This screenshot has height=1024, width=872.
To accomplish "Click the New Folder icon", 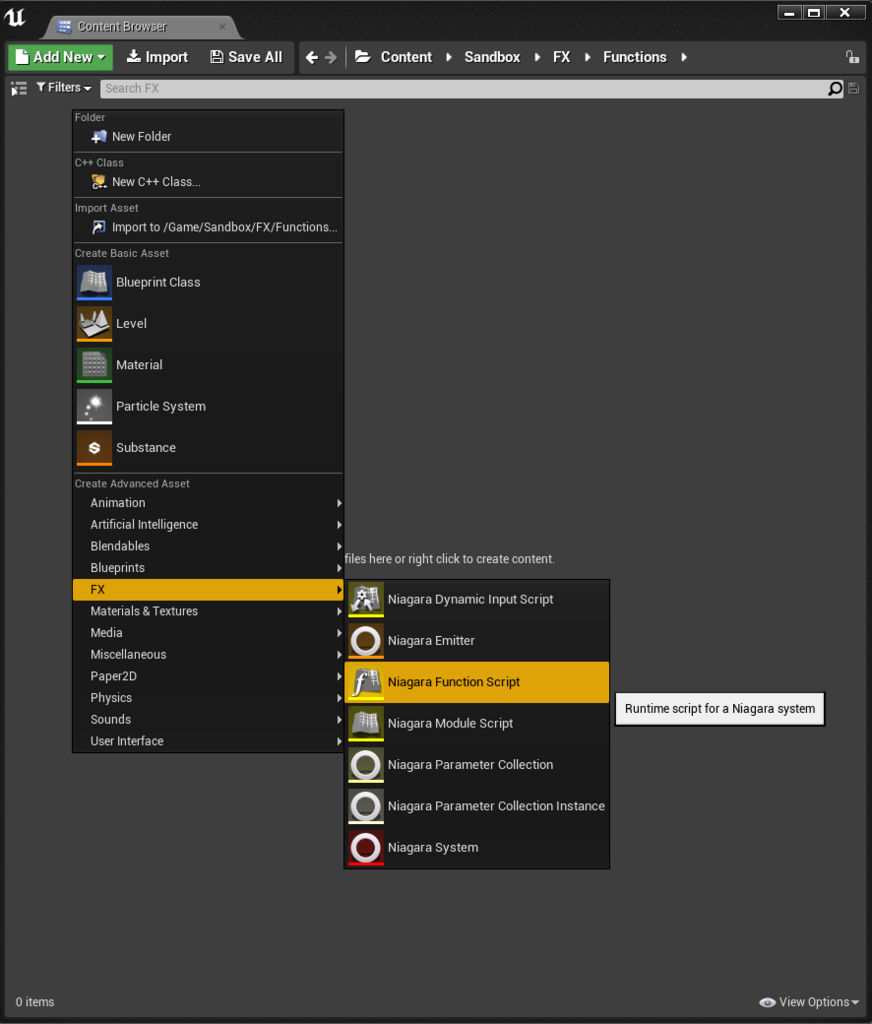I will [x=99, y=136].
